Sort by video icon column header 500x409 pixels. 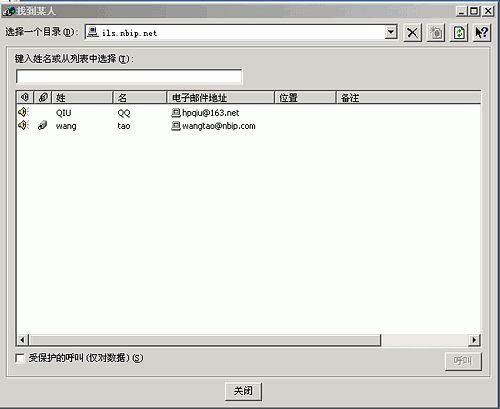pos(43,97)
